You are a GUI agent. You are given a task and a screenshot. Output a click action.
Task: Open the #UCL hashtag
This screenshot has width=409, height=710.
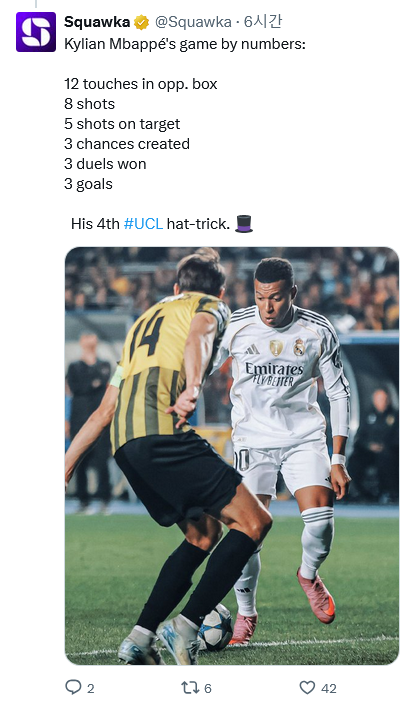coord(143,224)
